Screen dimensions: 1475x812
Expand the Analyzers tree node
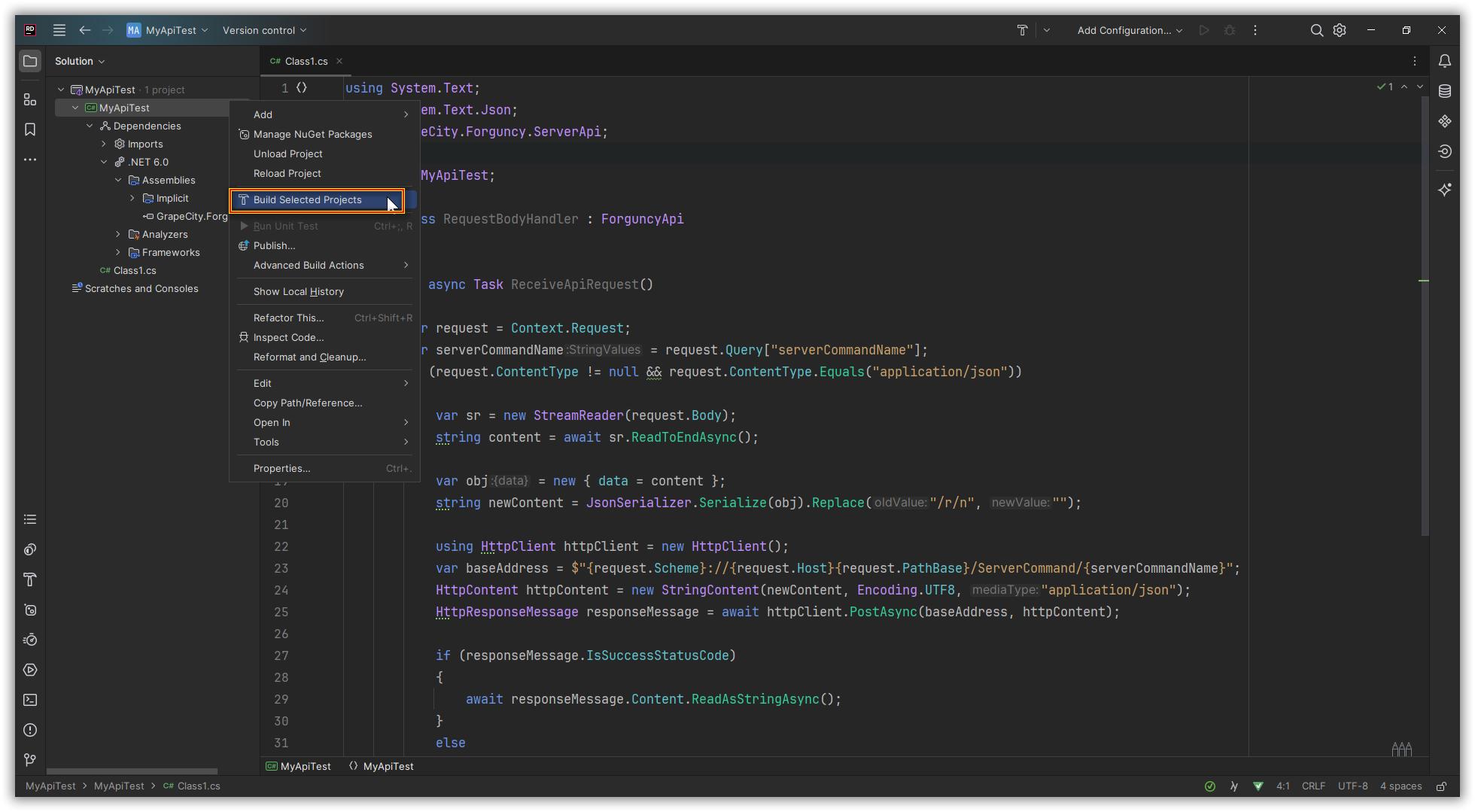pyautogui.click(x=118, y=234)
